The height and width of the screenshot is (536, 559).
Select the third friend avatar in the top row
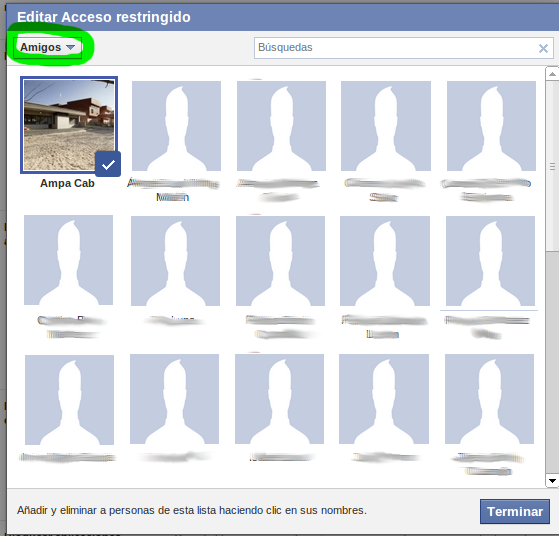pyautogui.click(x=281, y=126)
